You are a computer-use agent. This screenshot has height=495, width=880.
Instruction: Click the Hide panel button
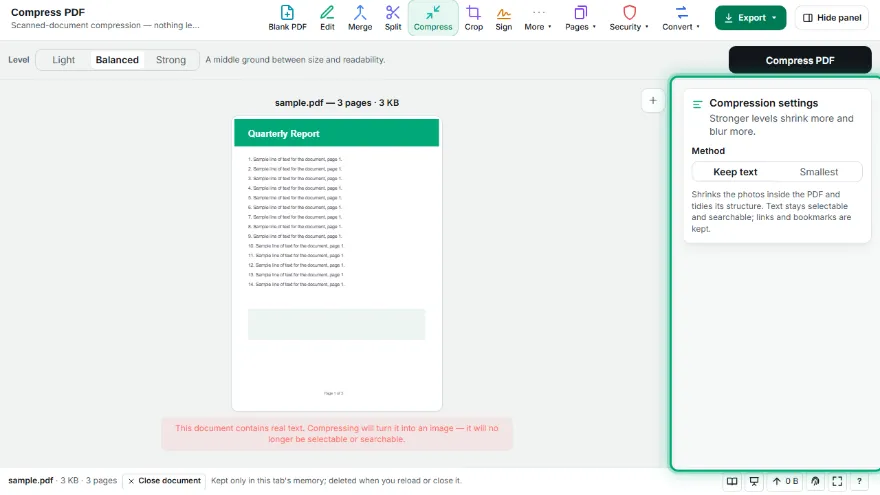point(832,18)
